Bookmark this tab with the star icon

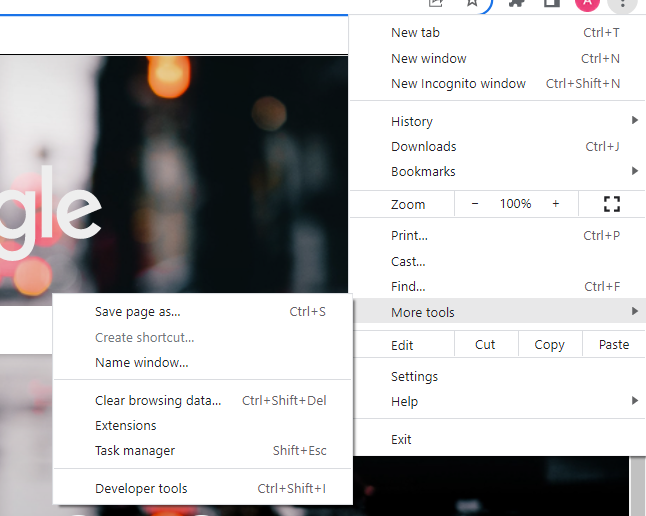point(472,3)
